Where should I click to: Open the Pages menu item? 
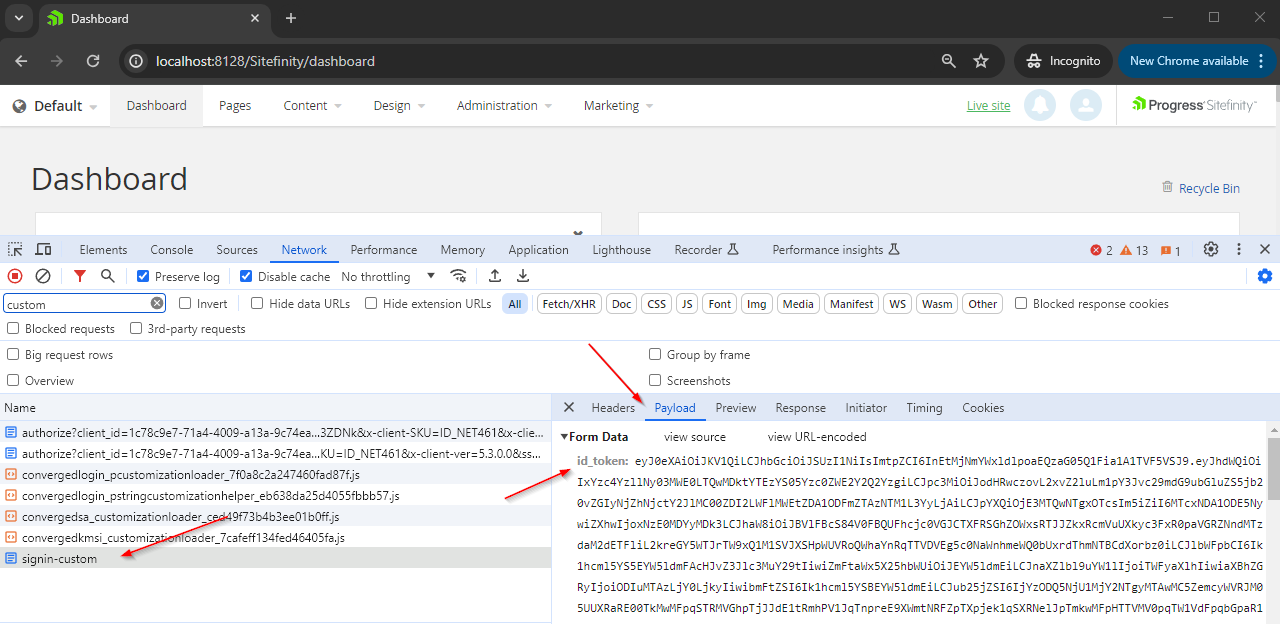click(235, 105)
